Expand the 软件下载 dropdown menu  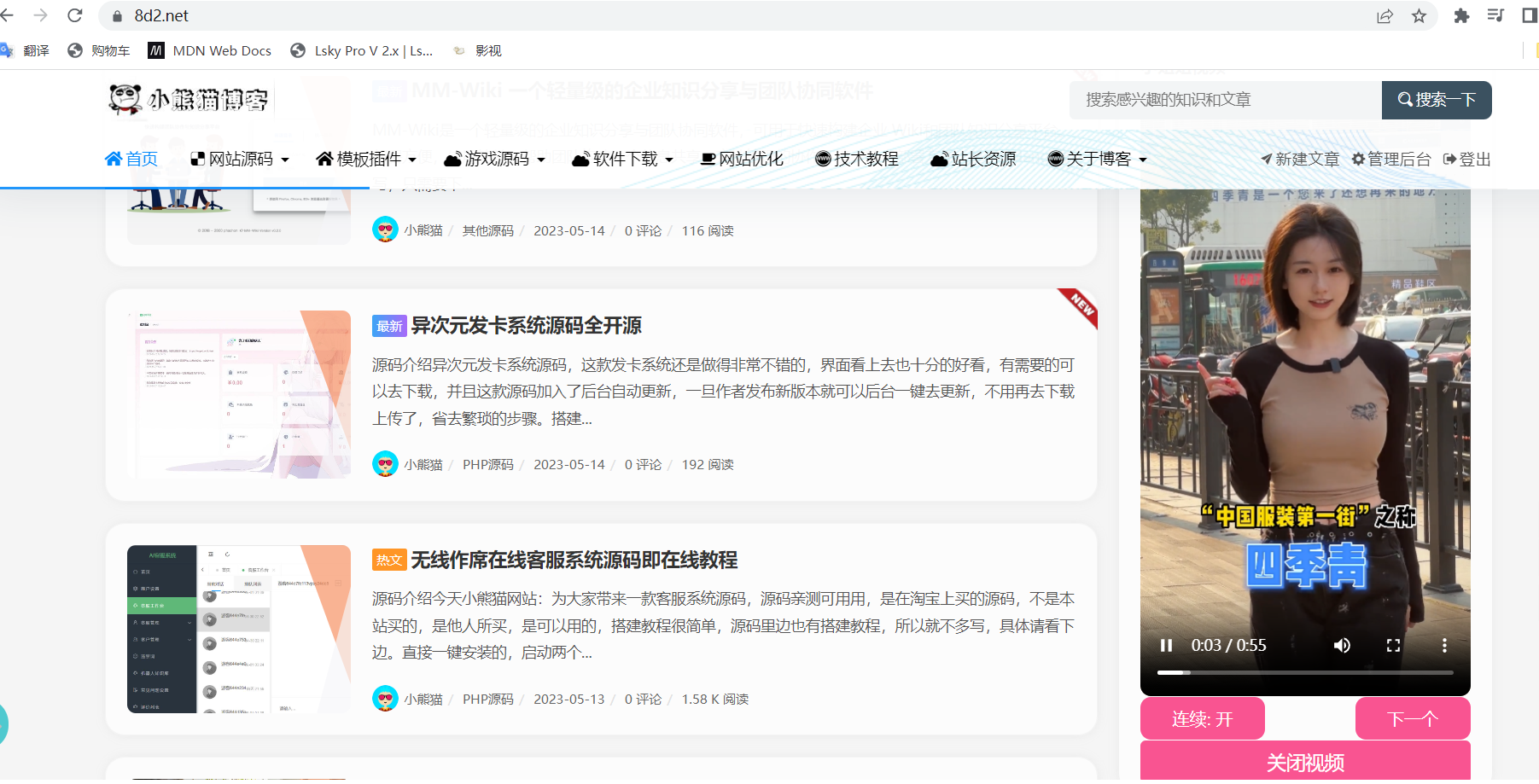[x=623, y=159]
